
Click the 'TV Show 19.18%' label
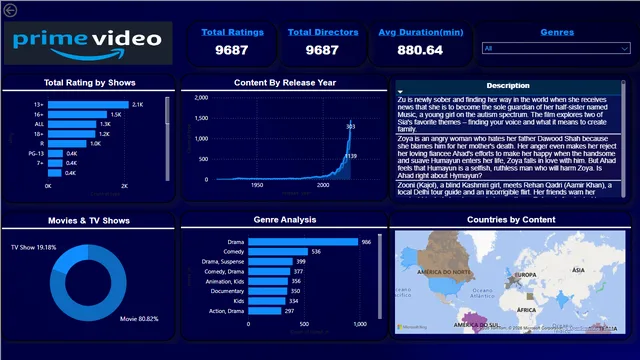[33, 247]
